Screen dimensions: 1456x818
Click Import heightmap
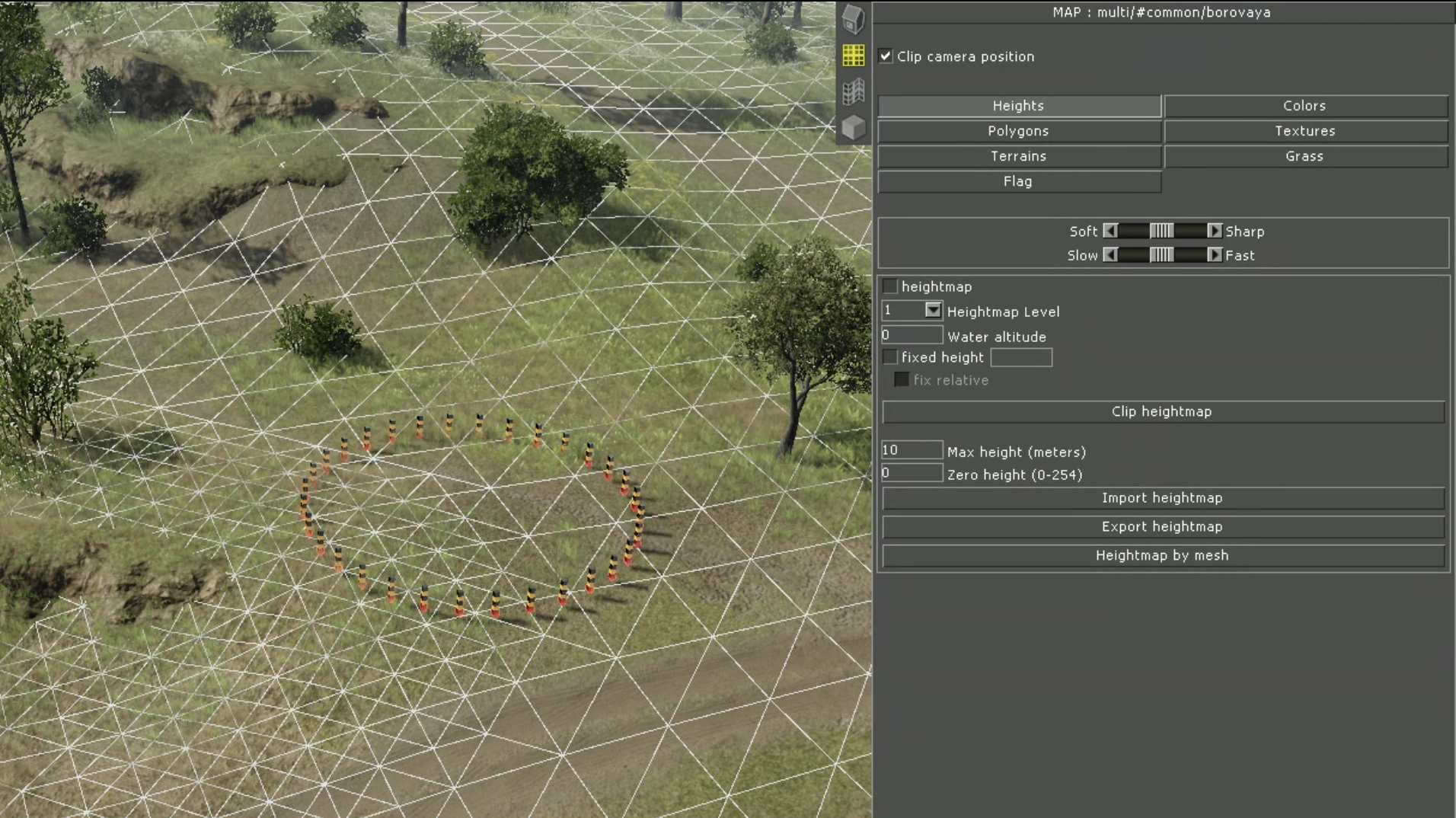click(x=1162, y=498)
